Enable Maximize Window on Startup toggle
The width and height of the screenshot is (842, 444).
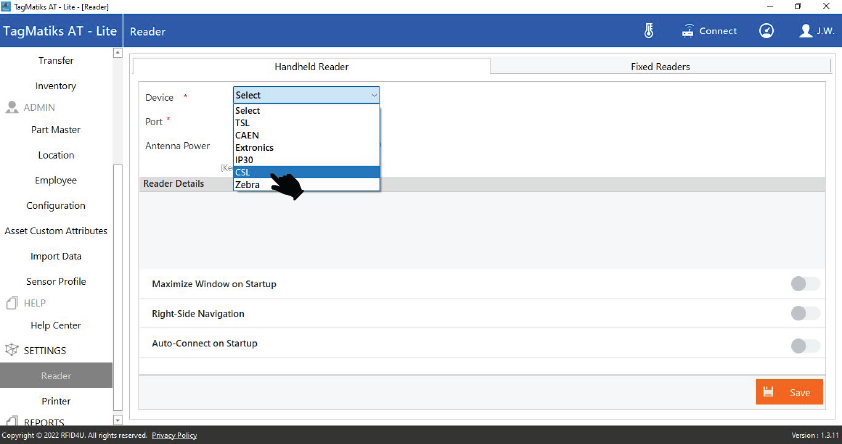804,284
